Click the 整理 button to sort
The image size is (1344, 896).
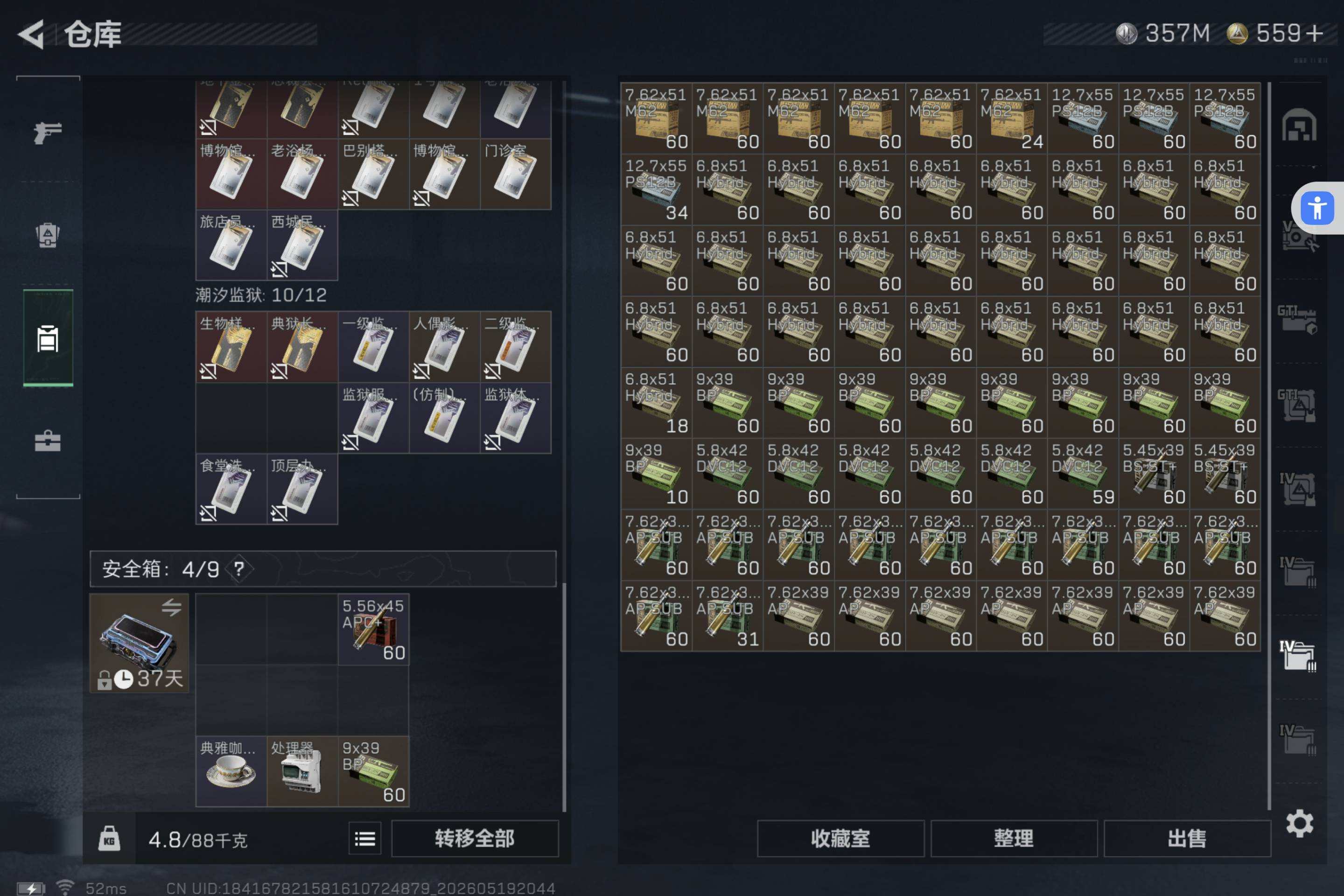point(1014,839)
